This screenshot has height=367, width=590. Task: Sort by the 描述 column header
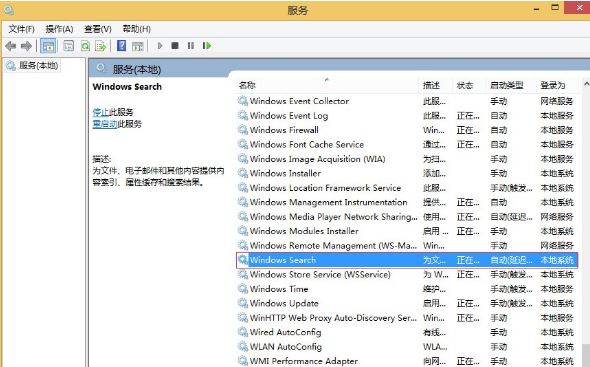coord(431,85)
